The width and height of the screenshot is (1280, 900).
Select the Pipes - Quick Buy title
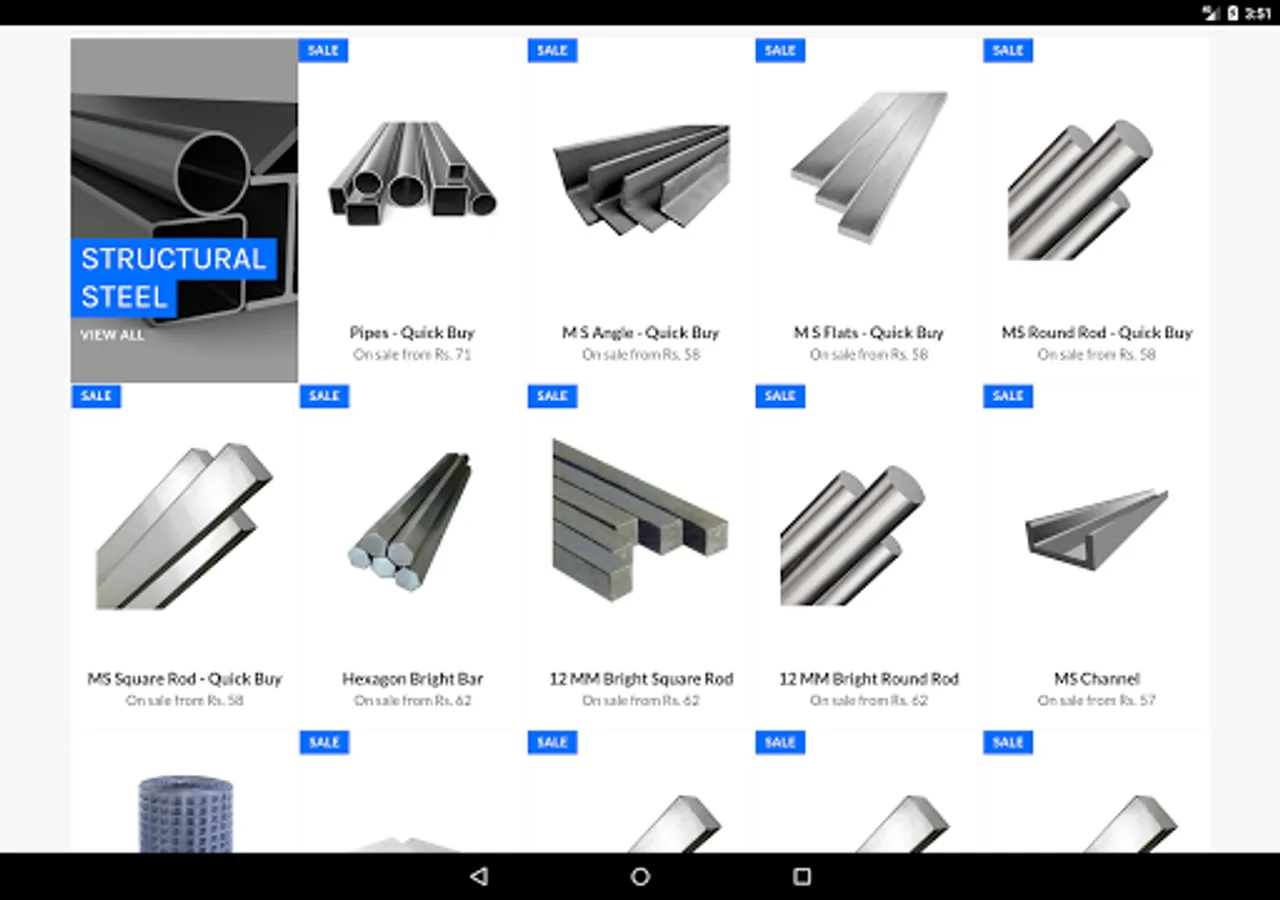tap(412, 333)
